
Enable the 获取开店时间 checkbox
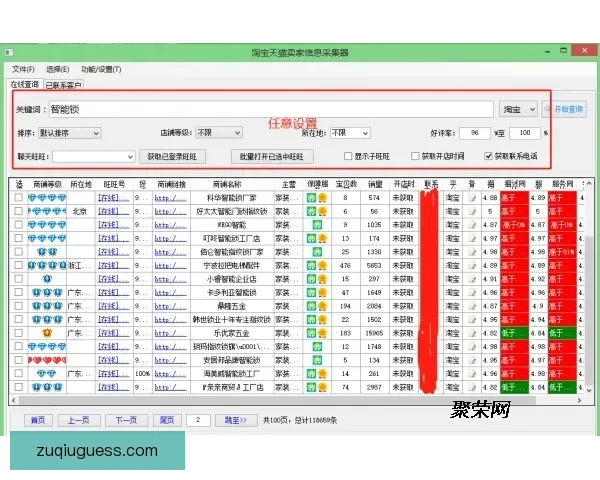(x=415, y=156)
